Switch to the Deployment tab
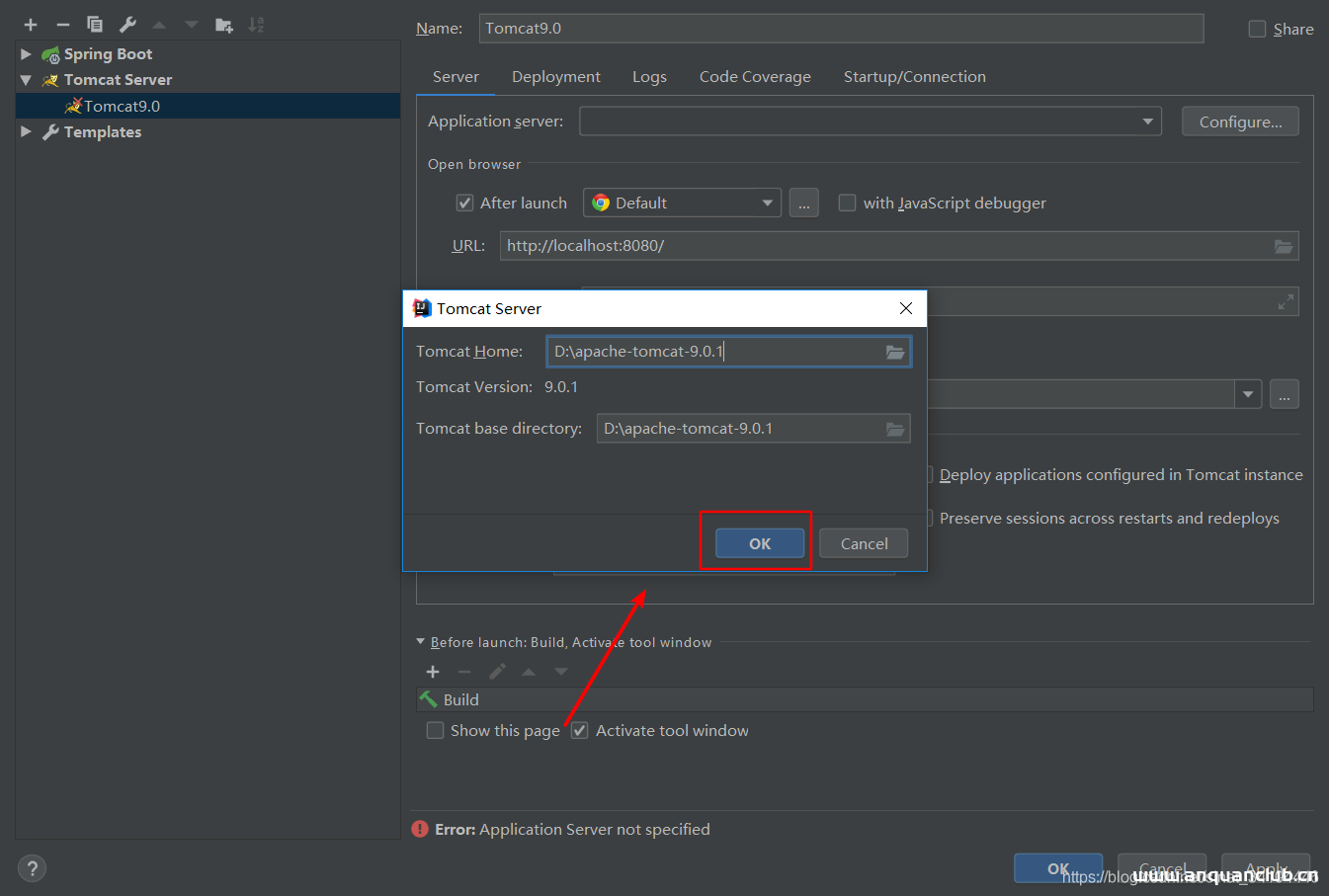 pos(555,77)
